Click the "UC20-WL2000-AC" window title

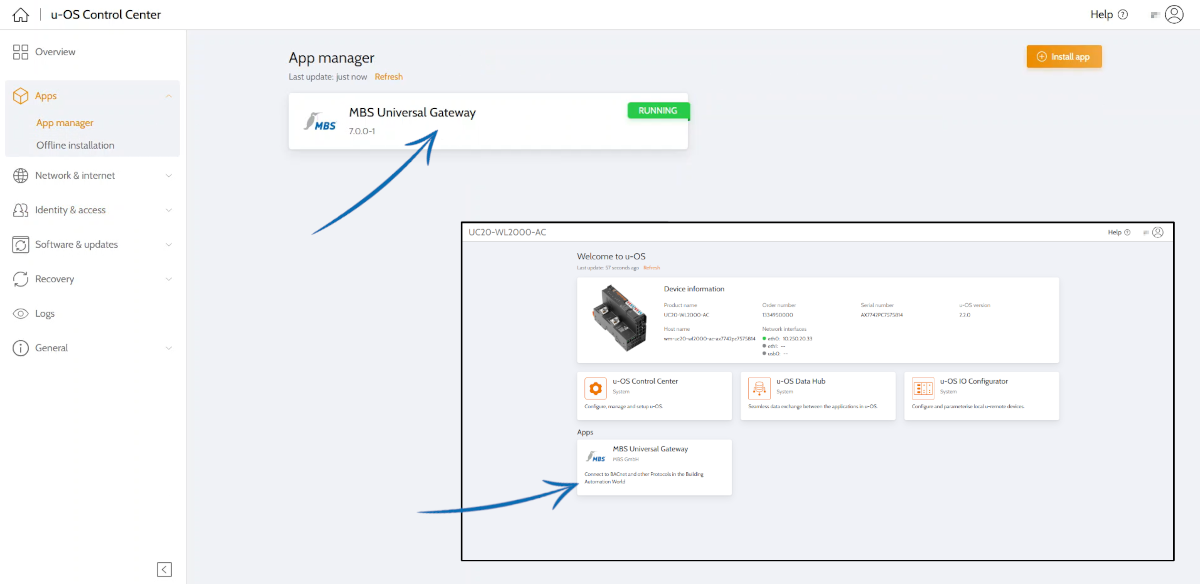coord(507,232)
